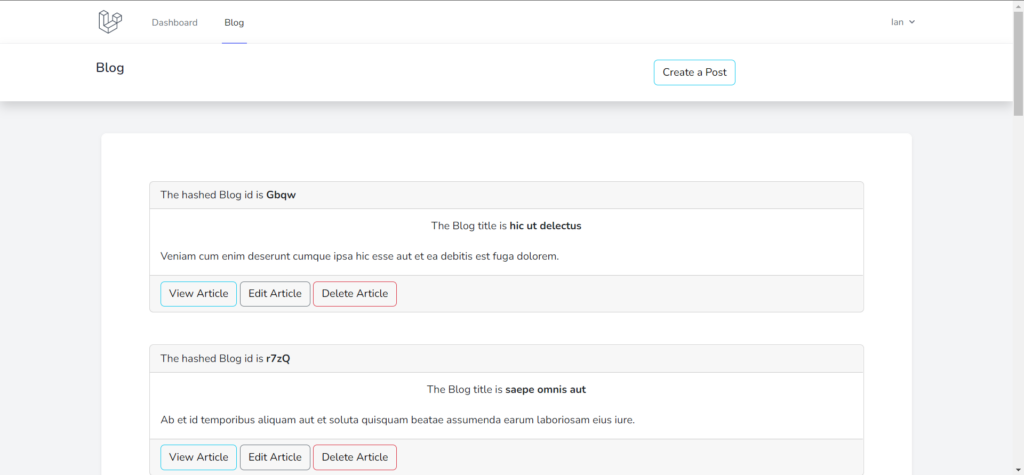Click the Ab et id temporibus excerpt

click(x=398, y=420)
